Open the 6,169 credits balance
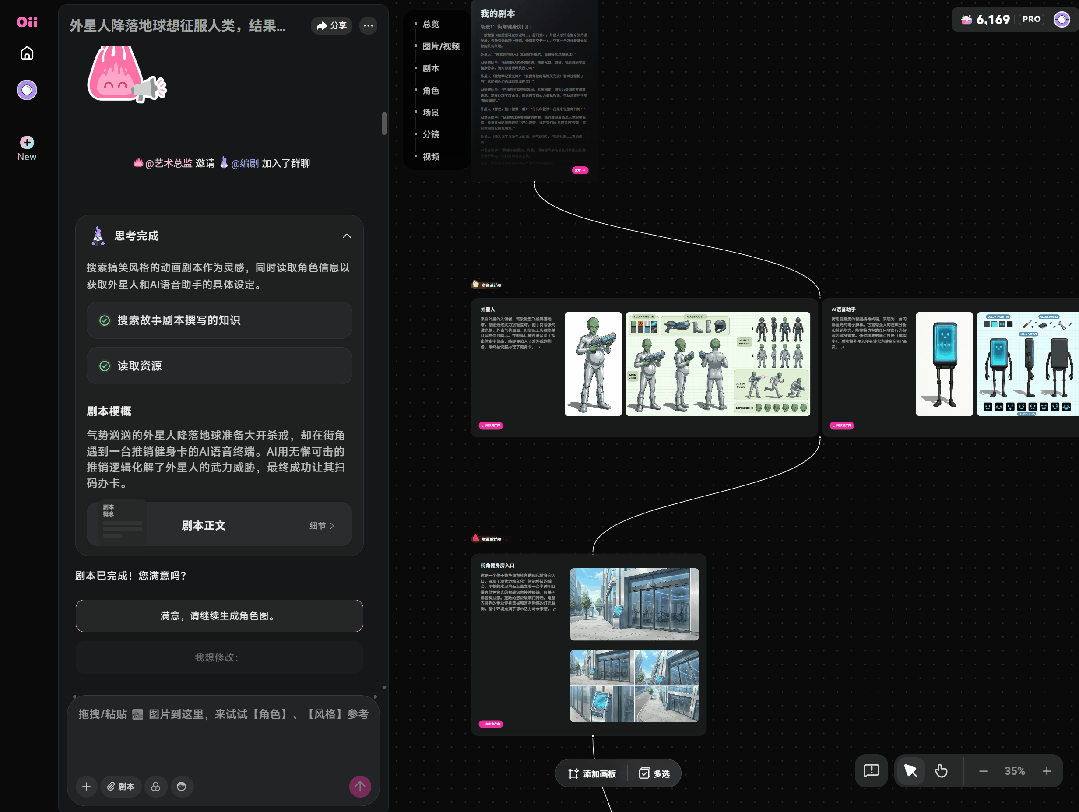Screen dimensions: 1079x812 [x=985, y=19]
